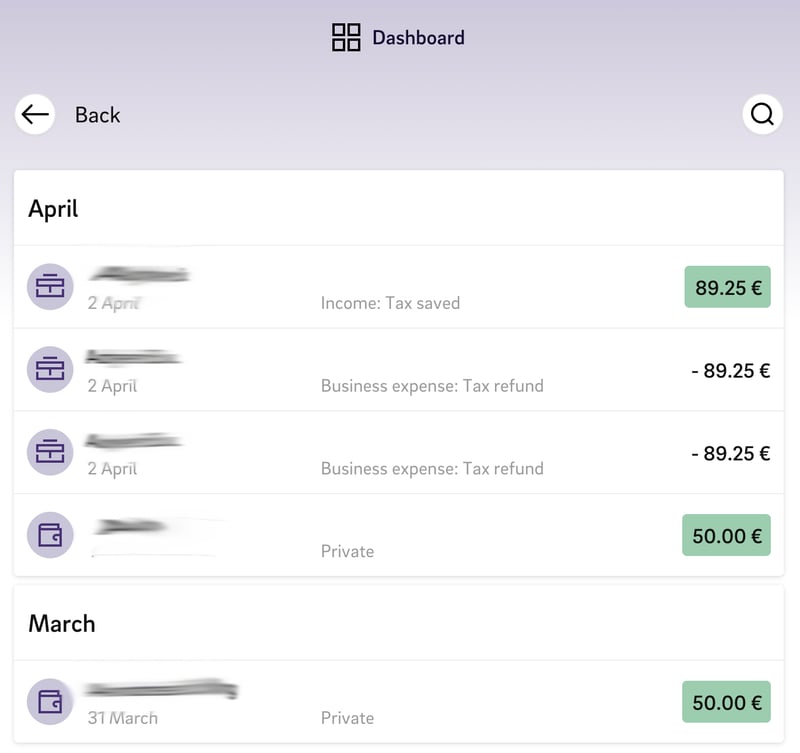The image size is (800, 753).
Task: Click the wallet icon of 31 March transaction
Action: pos(50,702)
